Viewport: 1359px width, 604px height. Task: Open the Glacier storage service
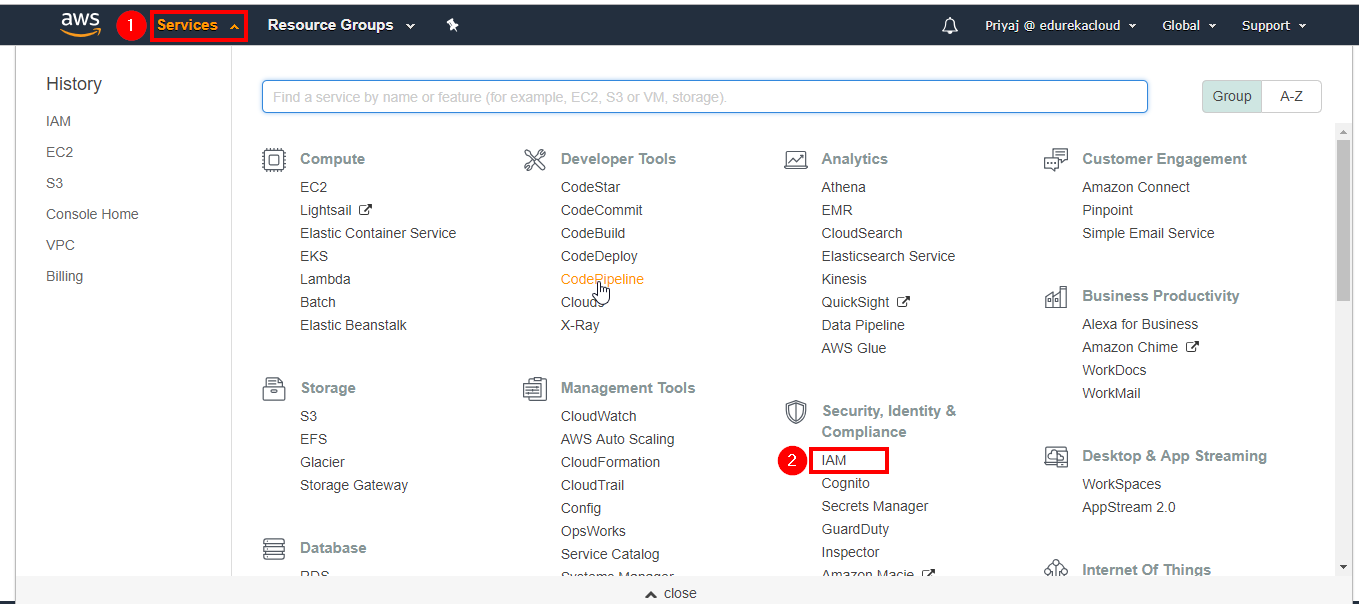[322, 462]
